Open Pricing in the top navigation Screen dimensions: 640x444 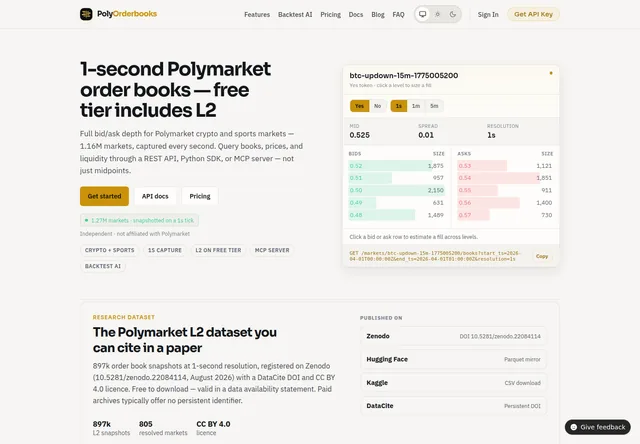[x=330, y=15]
